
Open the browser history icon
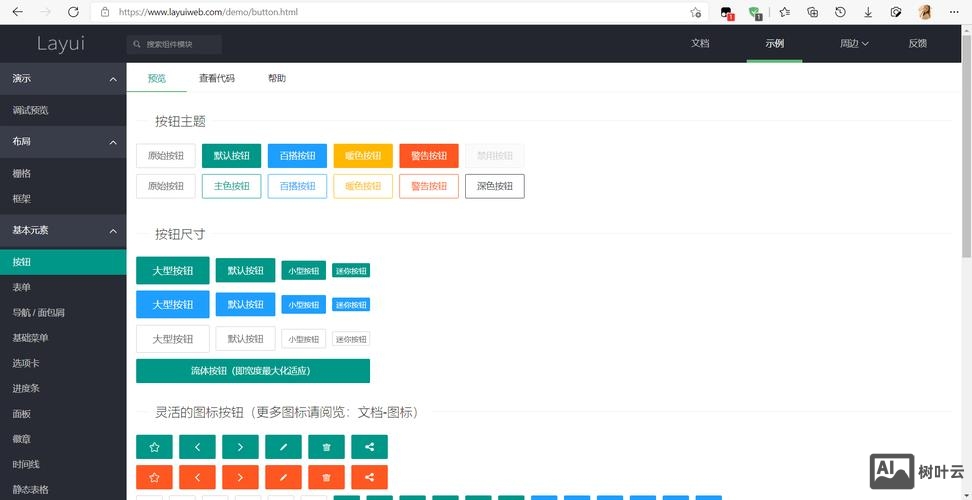pos(840,12)
